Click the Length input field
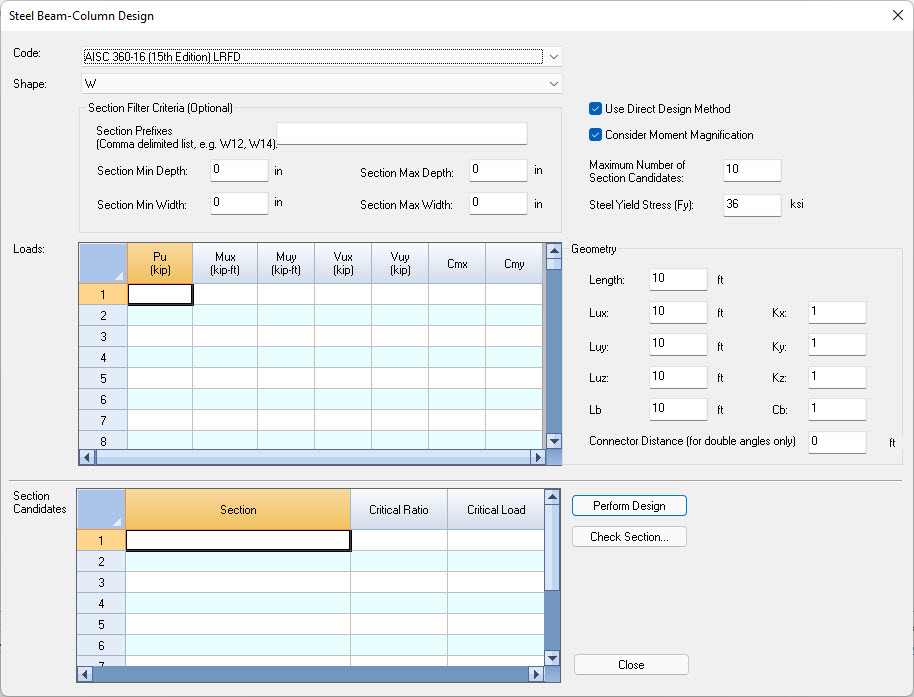Screen dimensions: 914x697 [678, 279]
